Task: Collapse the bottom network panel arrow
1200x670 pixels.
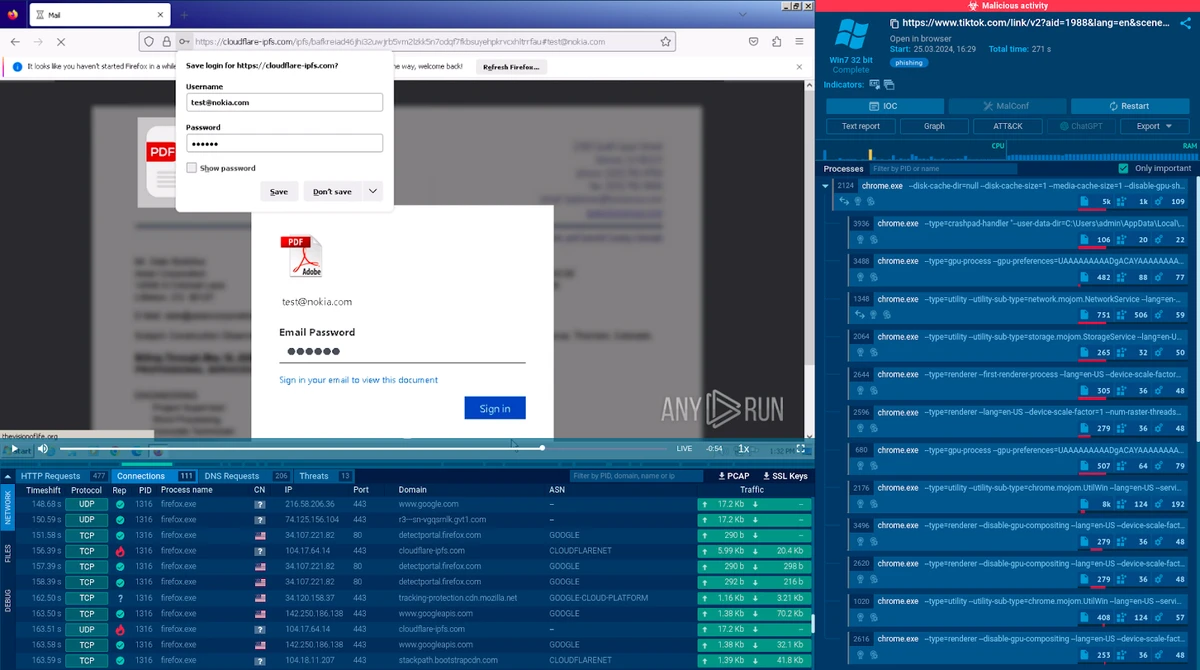Action: click(x=8, y=475)
